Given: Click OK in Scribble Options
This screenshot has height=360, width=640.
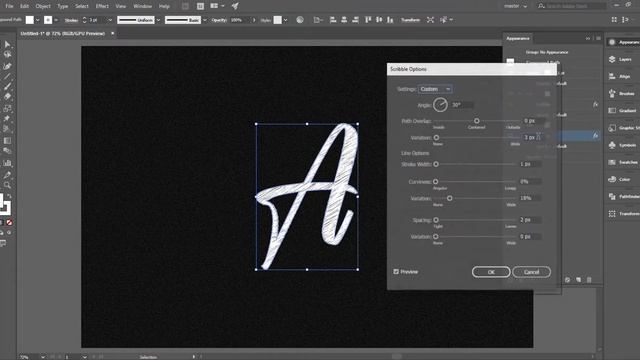Looking at the screenshot, I should [x=491, y=272].
